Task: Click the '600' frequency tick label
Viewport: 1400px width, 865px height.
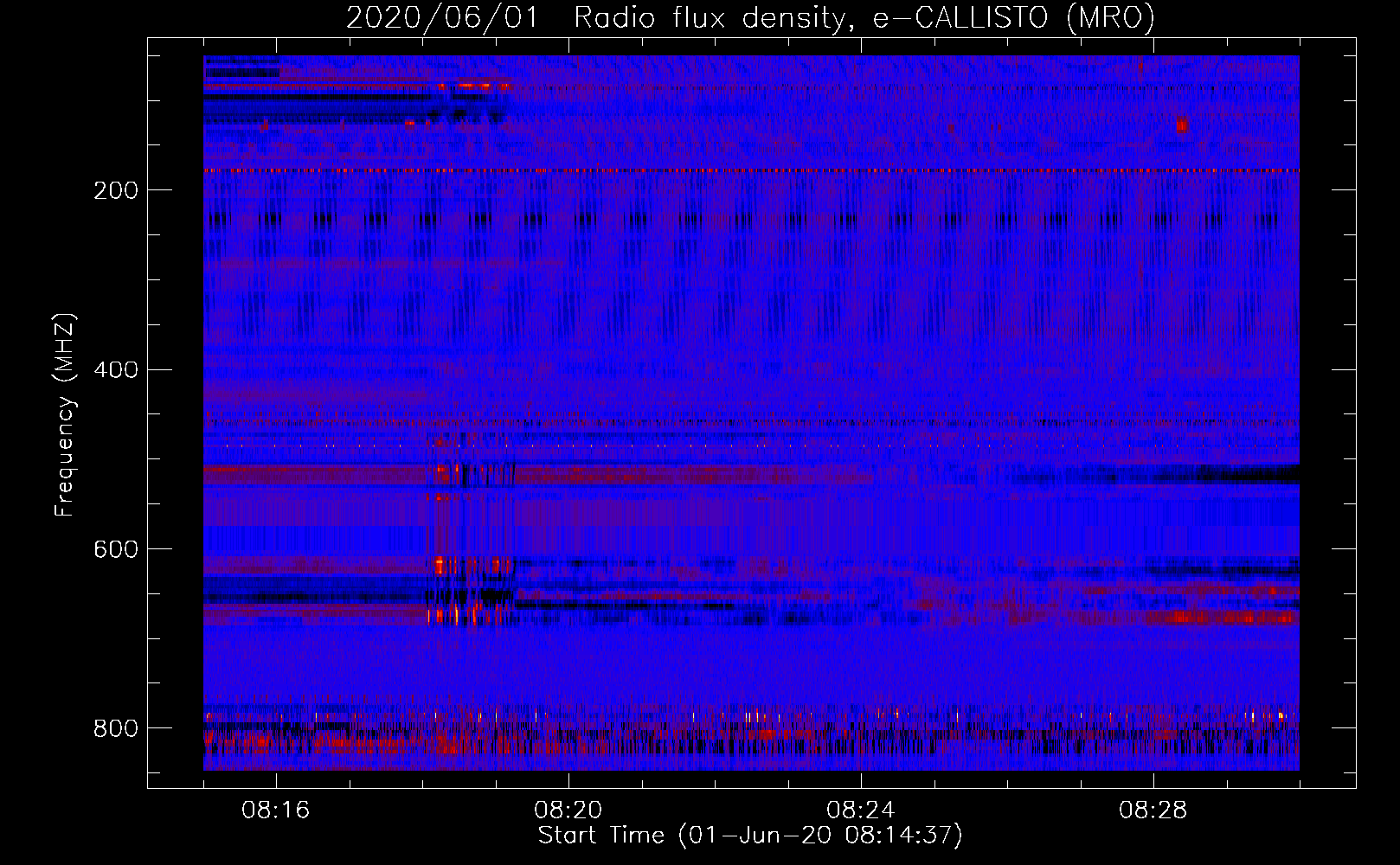Action: click(x=116, y=550)
